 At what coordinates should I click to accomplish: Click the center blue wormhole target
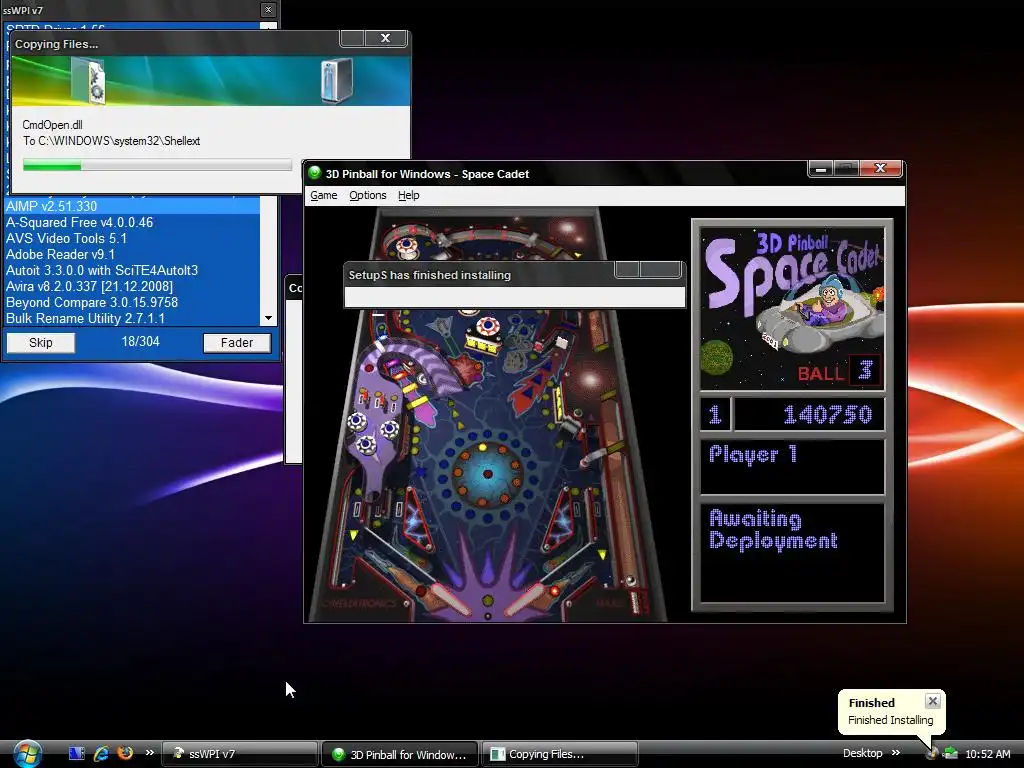pos(488,474)
